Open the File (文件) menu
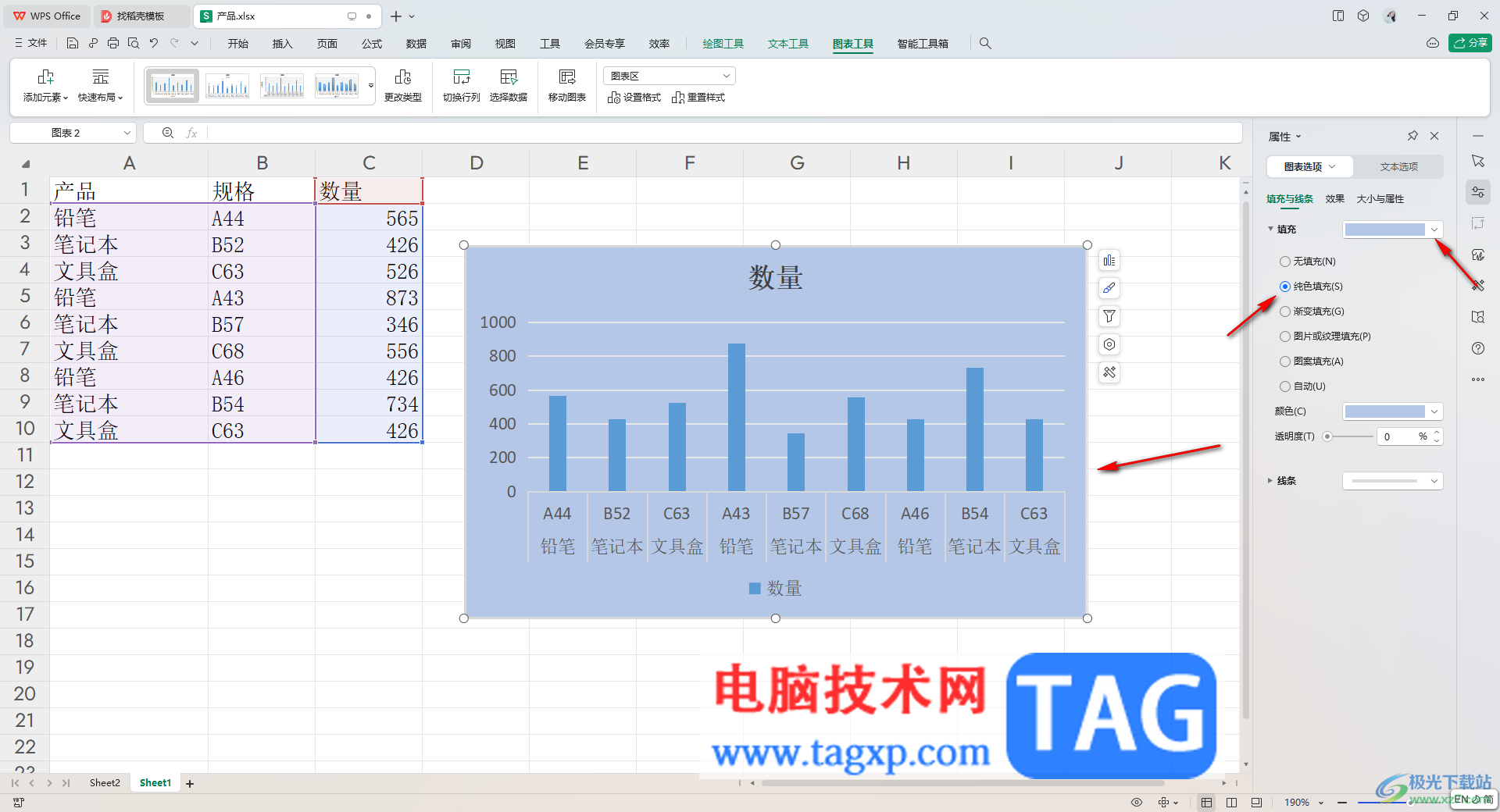1500x812 pixels. coord(31,44)
